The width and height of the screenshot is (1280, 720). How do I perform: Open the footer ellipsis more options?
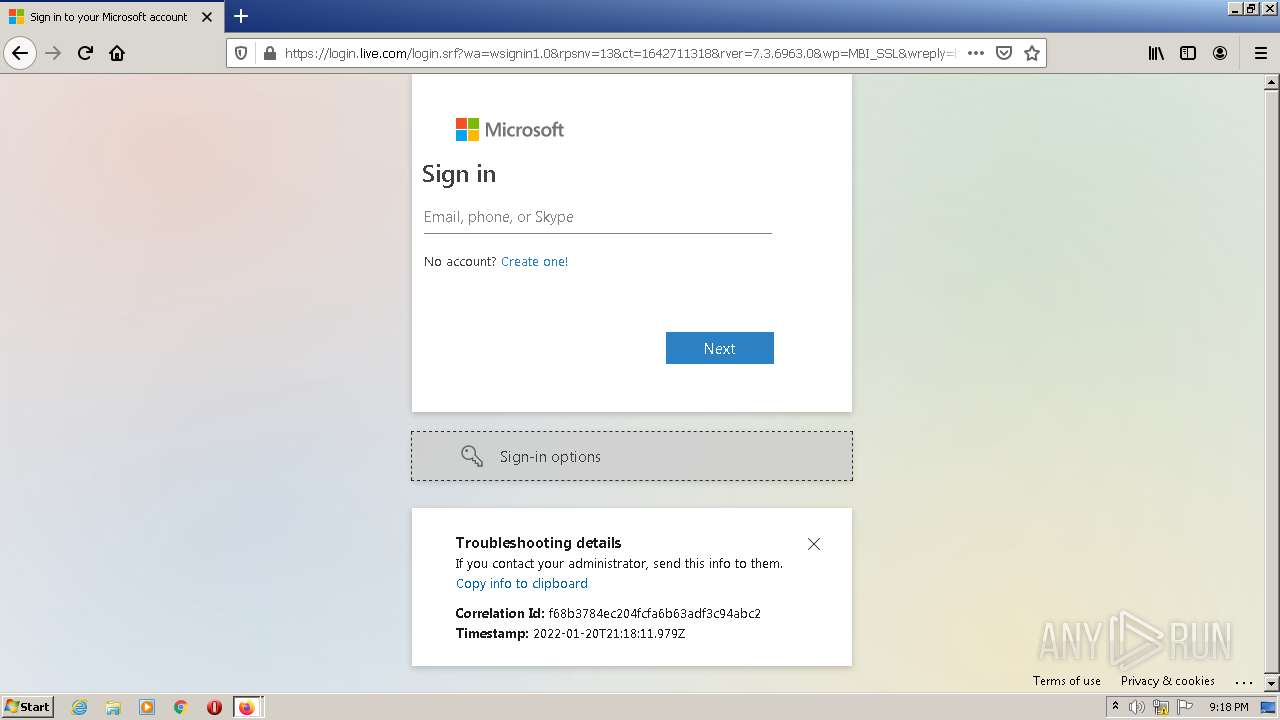click(1244, 681)
